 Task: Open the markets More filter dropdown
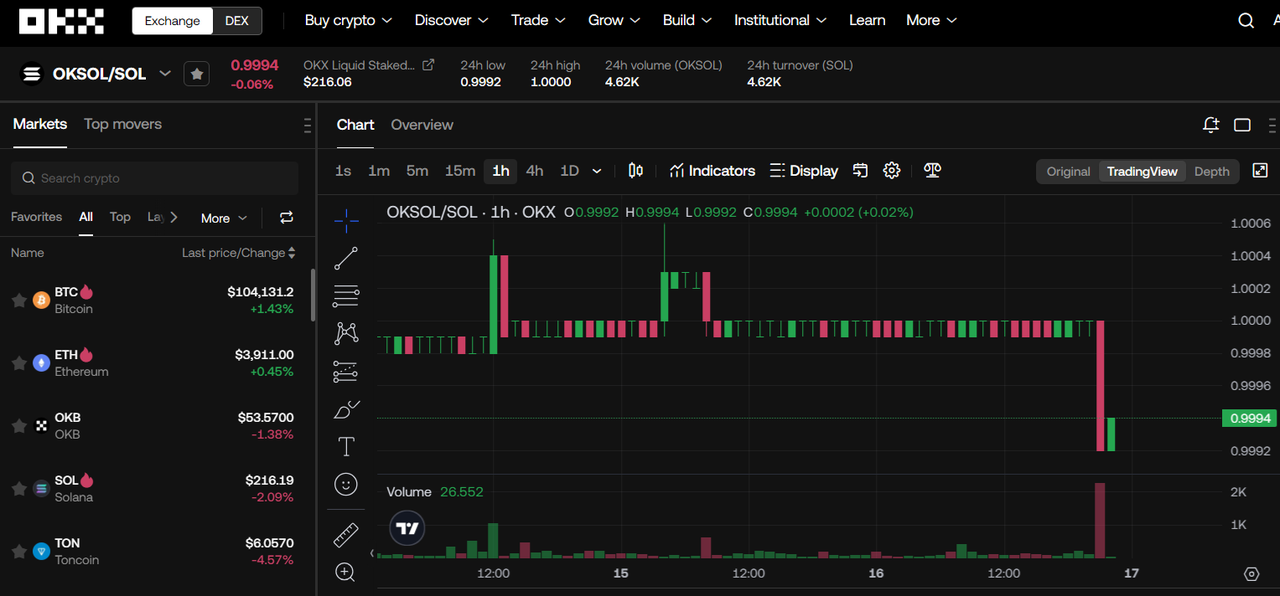pyautogui.click(x=224, y=218)
